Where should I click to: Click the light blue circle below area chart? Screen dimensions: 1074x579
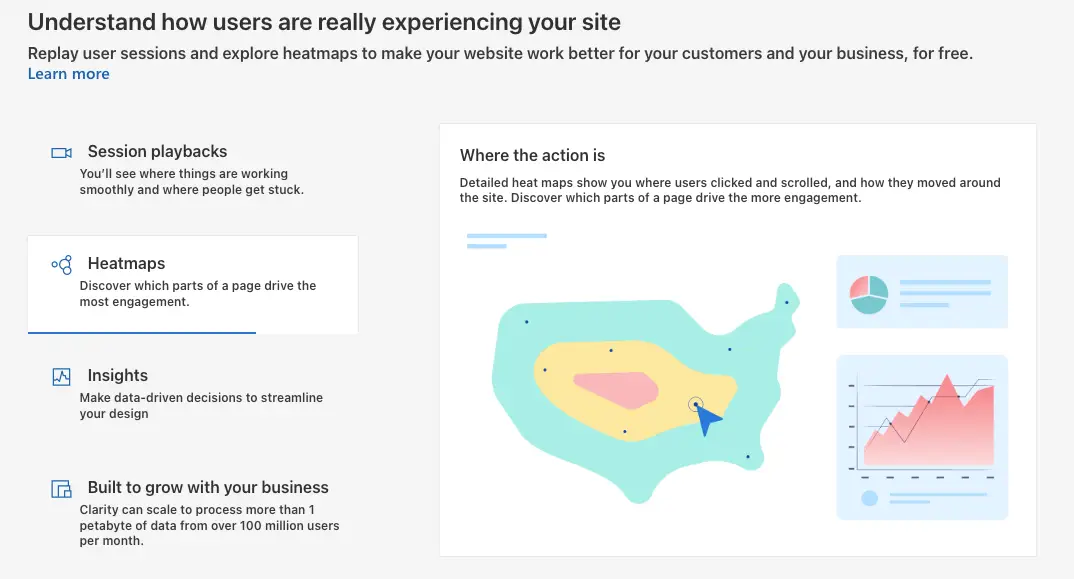(x=869, y=498)
